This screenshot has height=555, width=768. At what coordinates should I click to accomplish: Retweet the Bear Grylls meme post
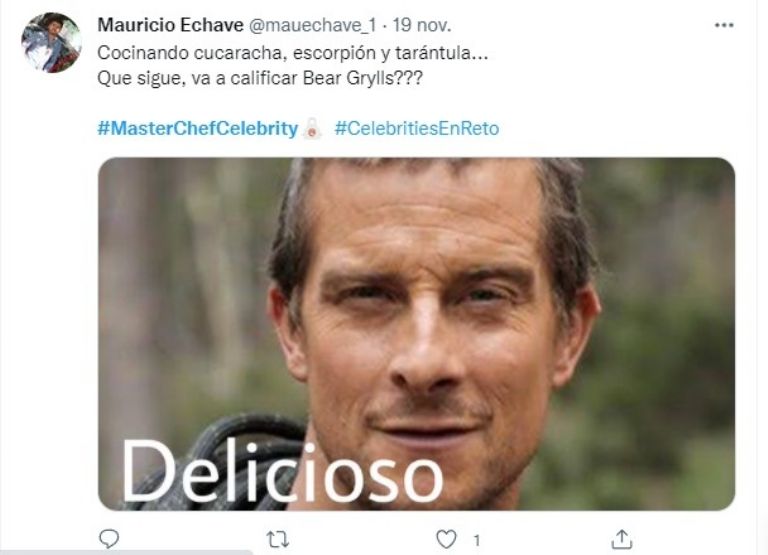tap(278, 539)
